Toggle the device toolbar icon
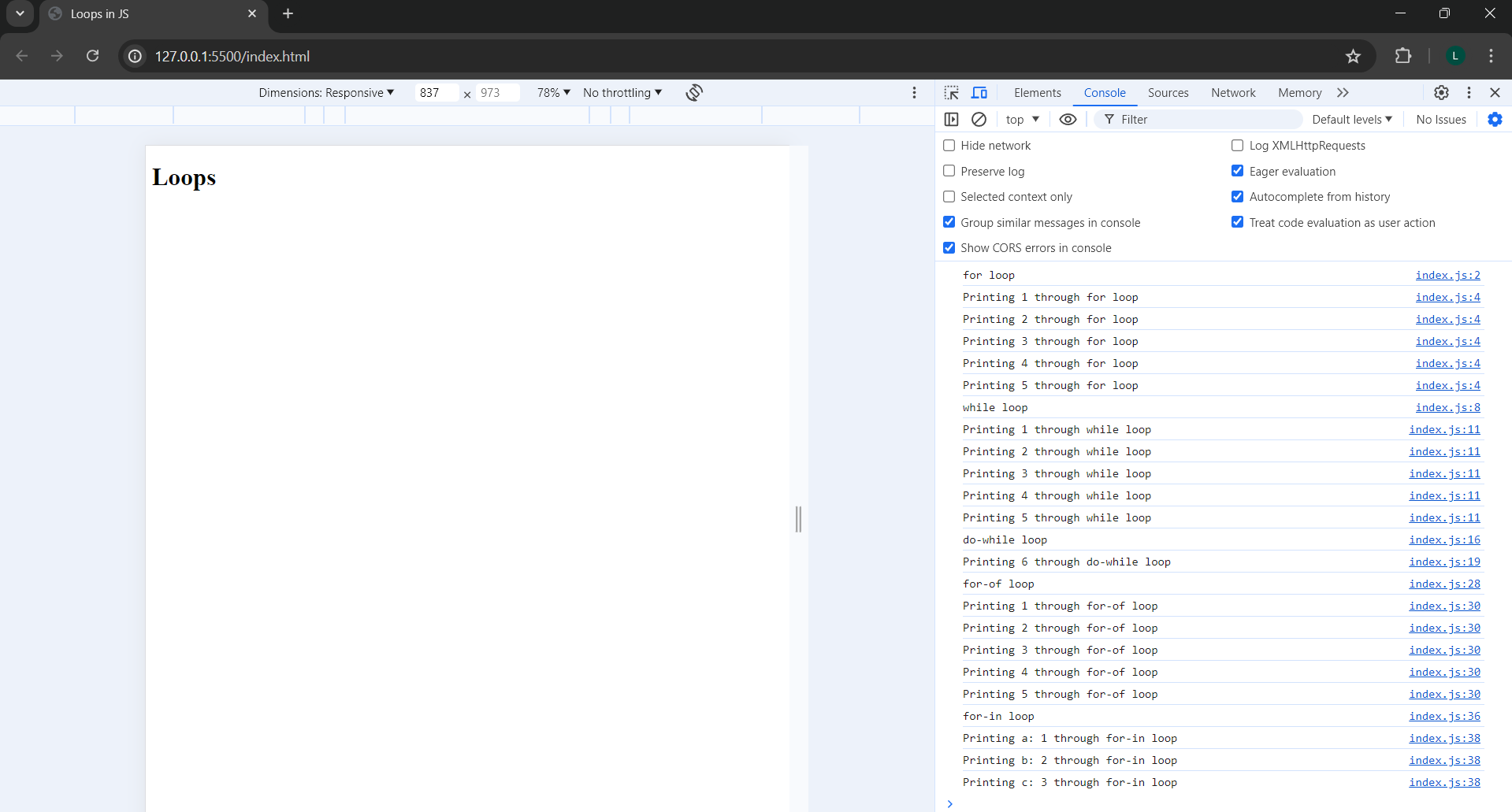Viewport: 1512px width, 812px height. click(x=979, y=93)
